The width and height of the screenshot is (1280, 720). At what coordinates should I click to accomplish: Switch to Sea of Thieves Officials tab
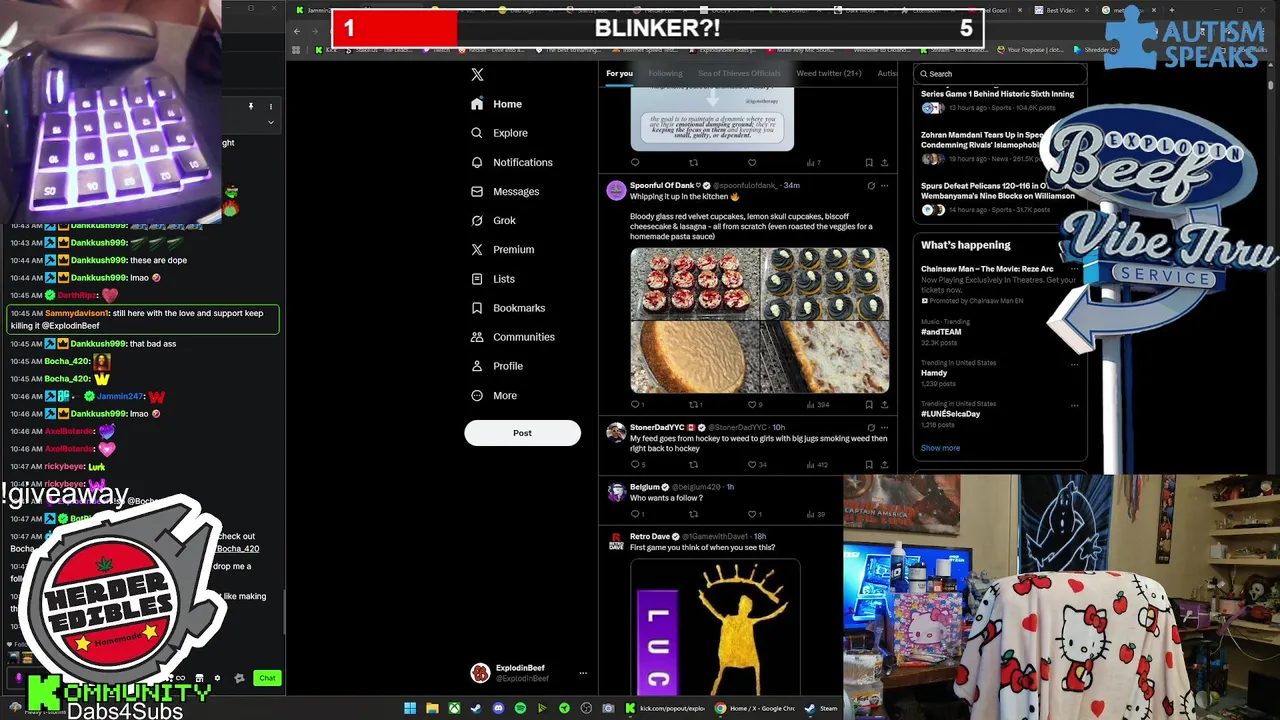click(x=739, y=73)
